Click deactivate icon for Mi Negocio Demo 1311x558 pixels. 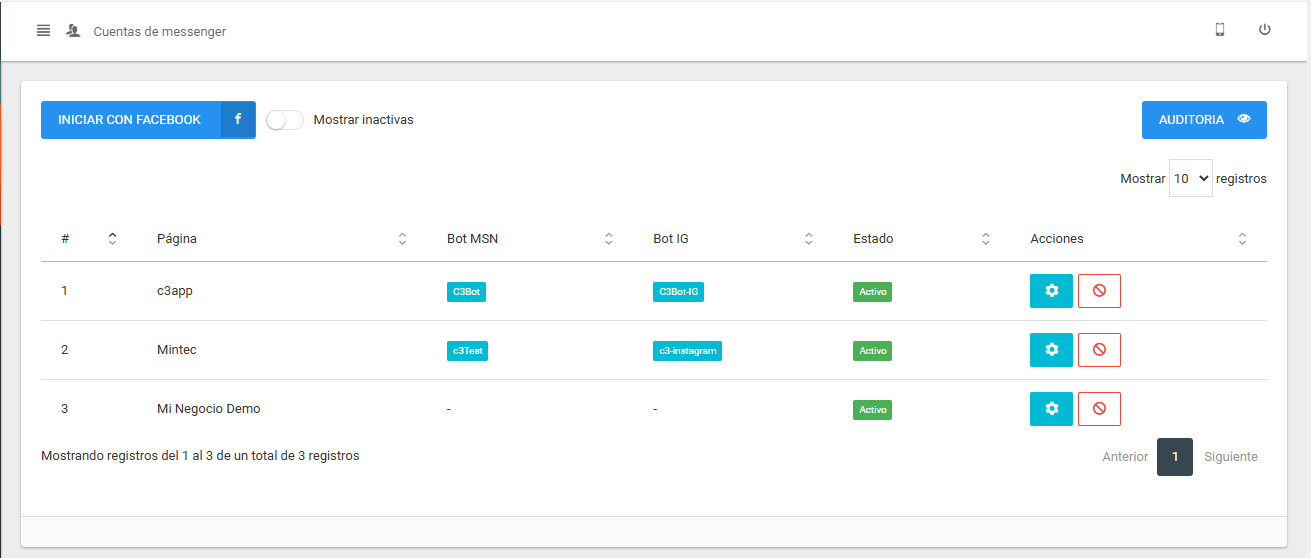pos(1099,409)
